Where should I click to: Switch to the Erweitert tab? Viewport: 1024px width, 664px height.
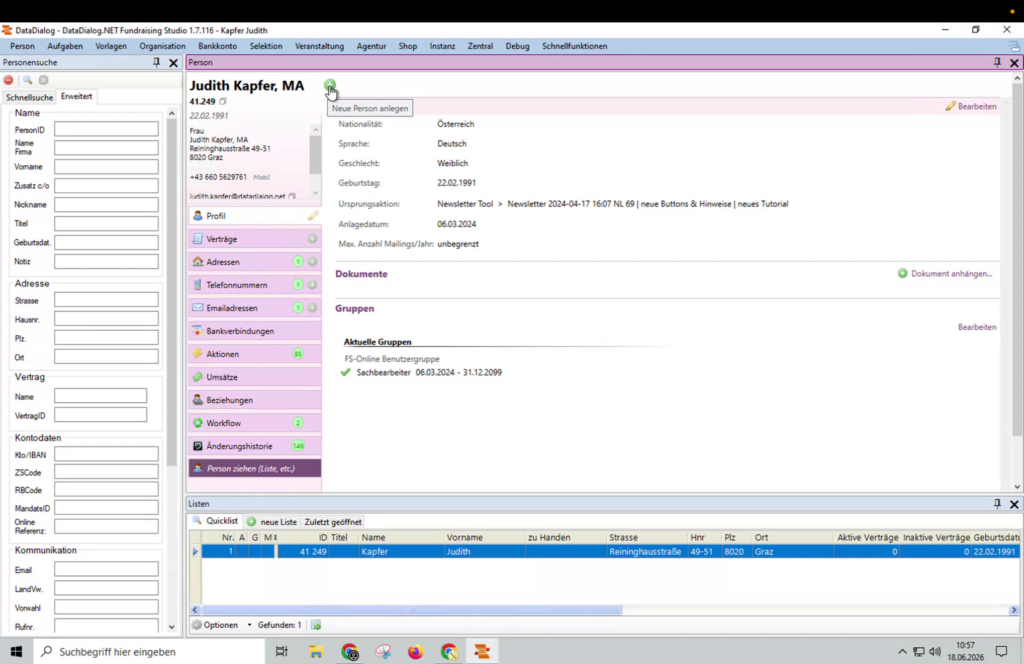[x=76, y=96]
